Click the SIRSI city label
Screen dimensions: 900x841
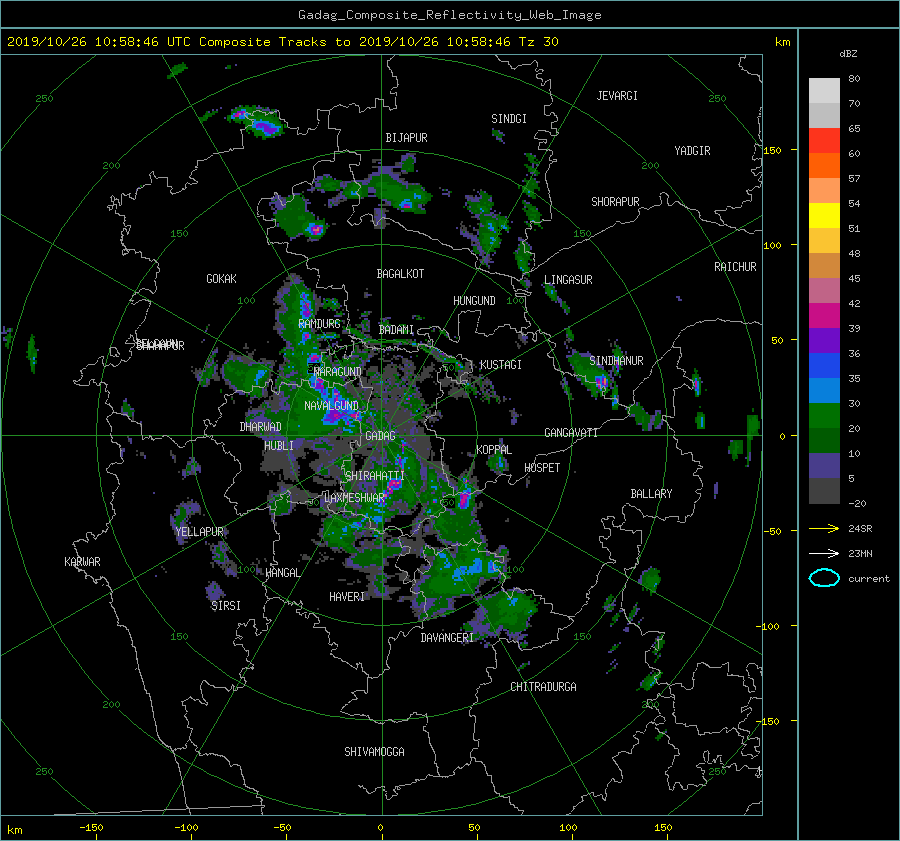click(226, 606)
